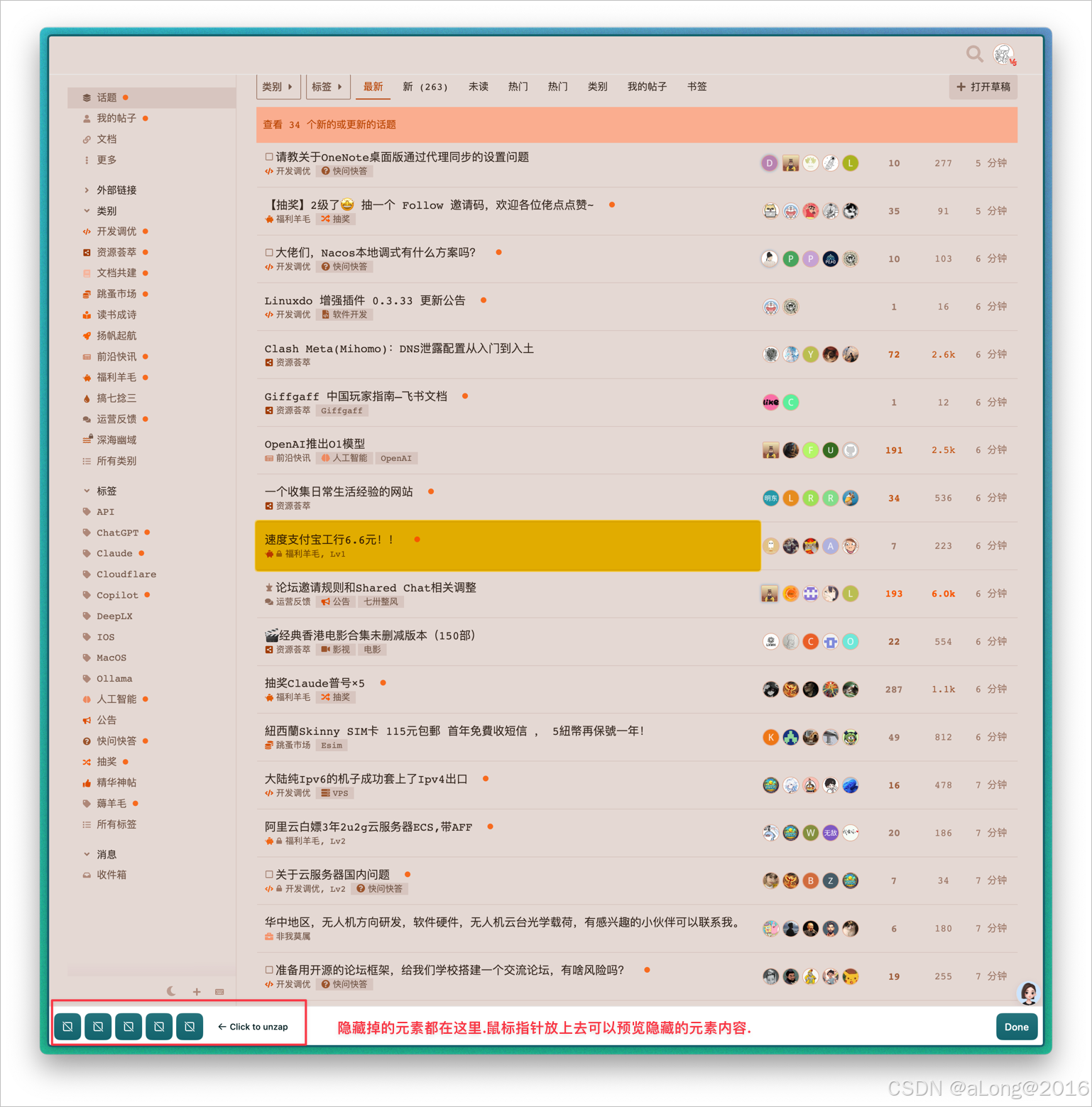Open the 速度支付宝工行6.6元 topic
The image size is (1092, 1107).
(329, 540)
